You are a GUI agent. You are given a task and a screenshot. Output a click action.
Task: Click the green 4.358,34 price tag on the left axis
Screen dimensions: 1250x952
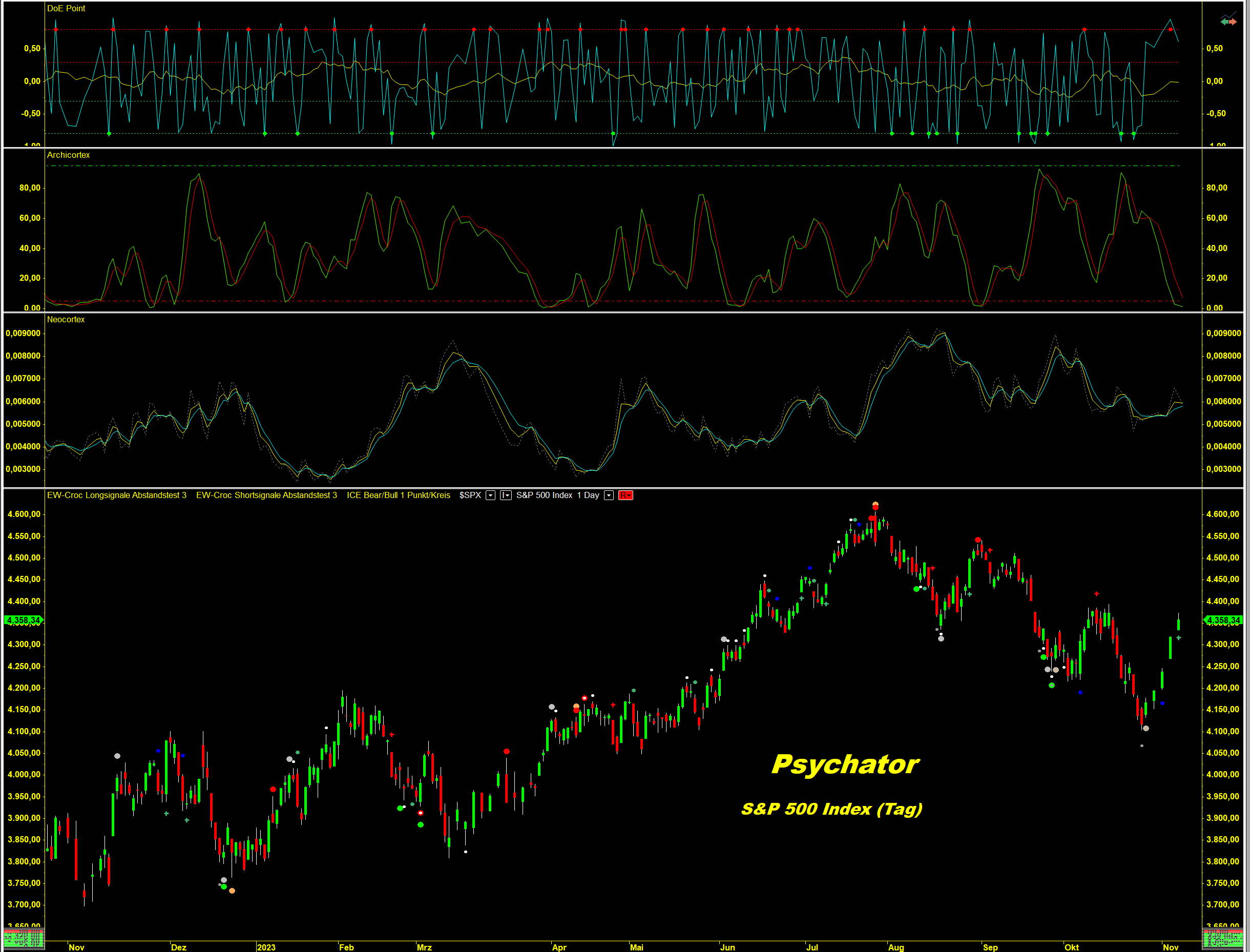click(23, 620)
